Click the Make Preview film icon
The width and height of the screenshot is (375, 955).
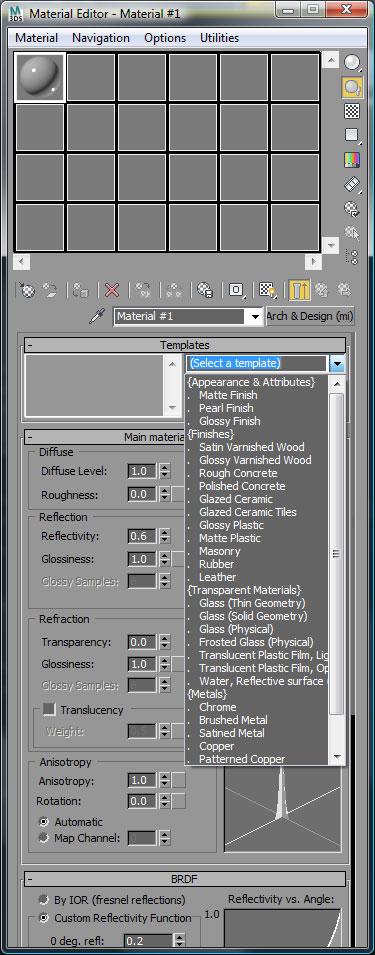pyautogui.click(x=352, y=184)
